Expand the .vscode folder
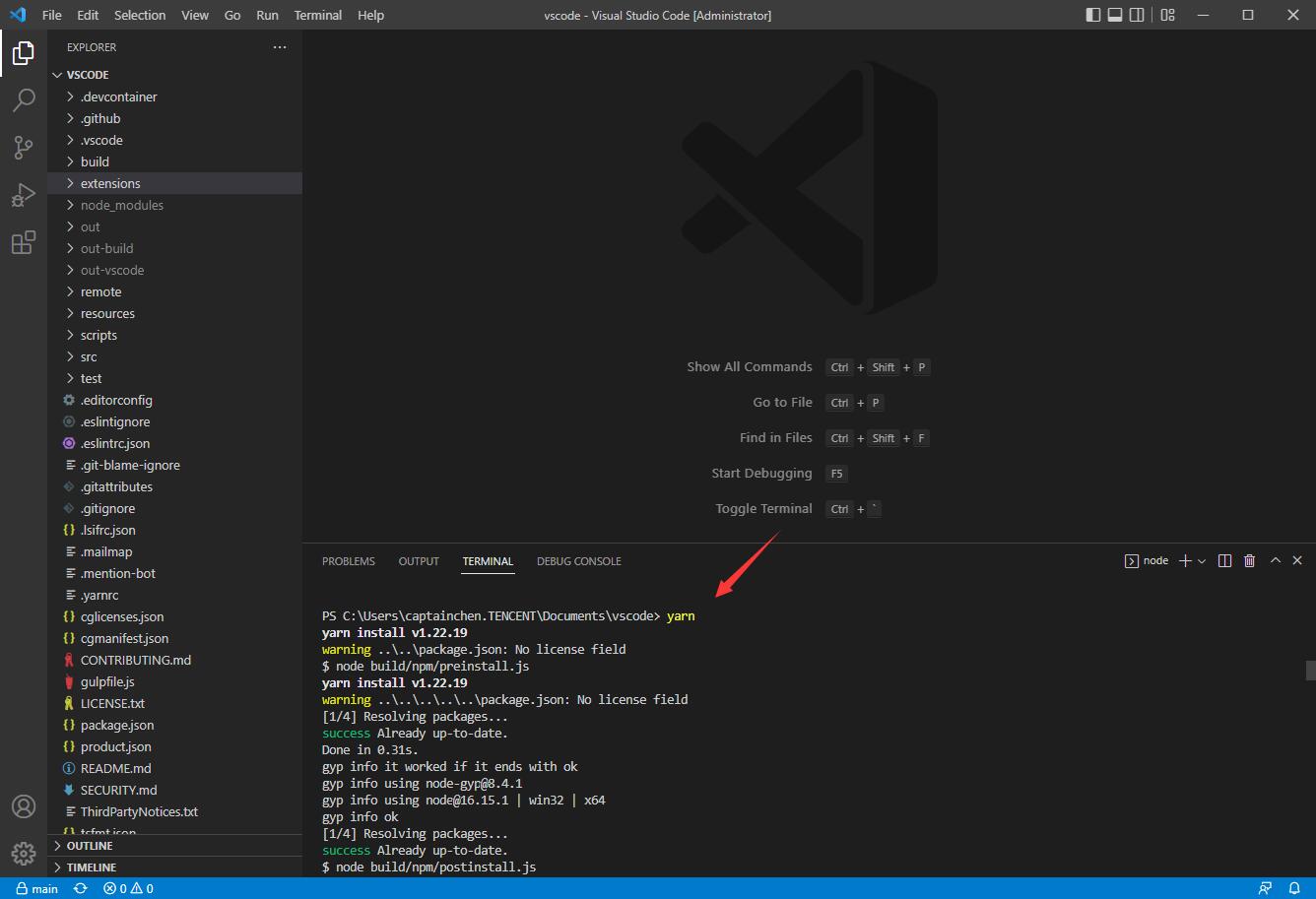 (174, 140)
